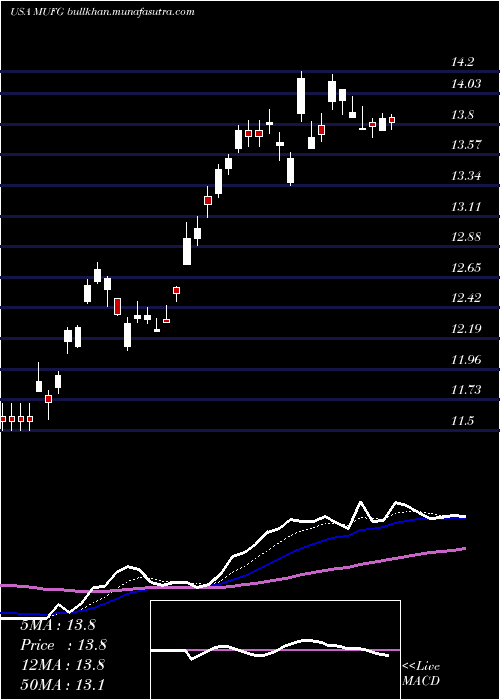500x700 pixels.
Task: Click the 13.11 price axis label
Action: point(466,206)
